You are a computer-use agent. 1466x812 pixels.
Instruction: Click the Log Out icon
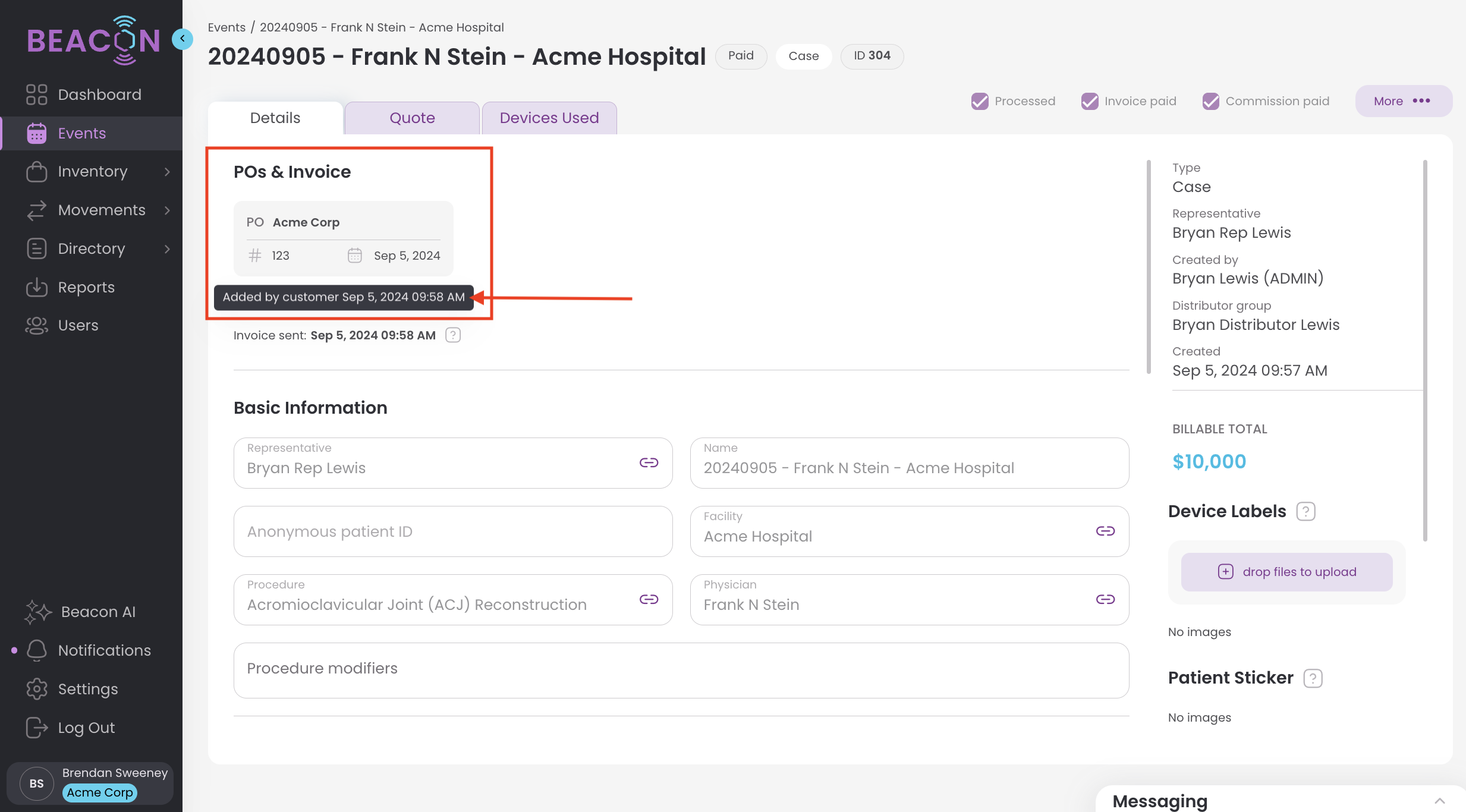(x=36, y=728)
